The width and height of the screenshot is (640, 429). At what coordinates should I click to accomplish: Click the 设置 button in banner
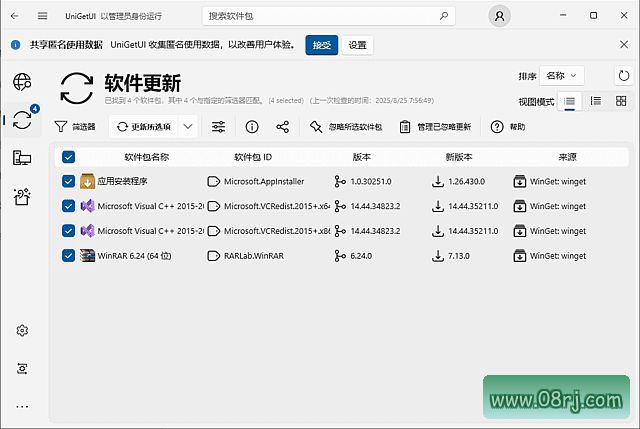(357, 45)
